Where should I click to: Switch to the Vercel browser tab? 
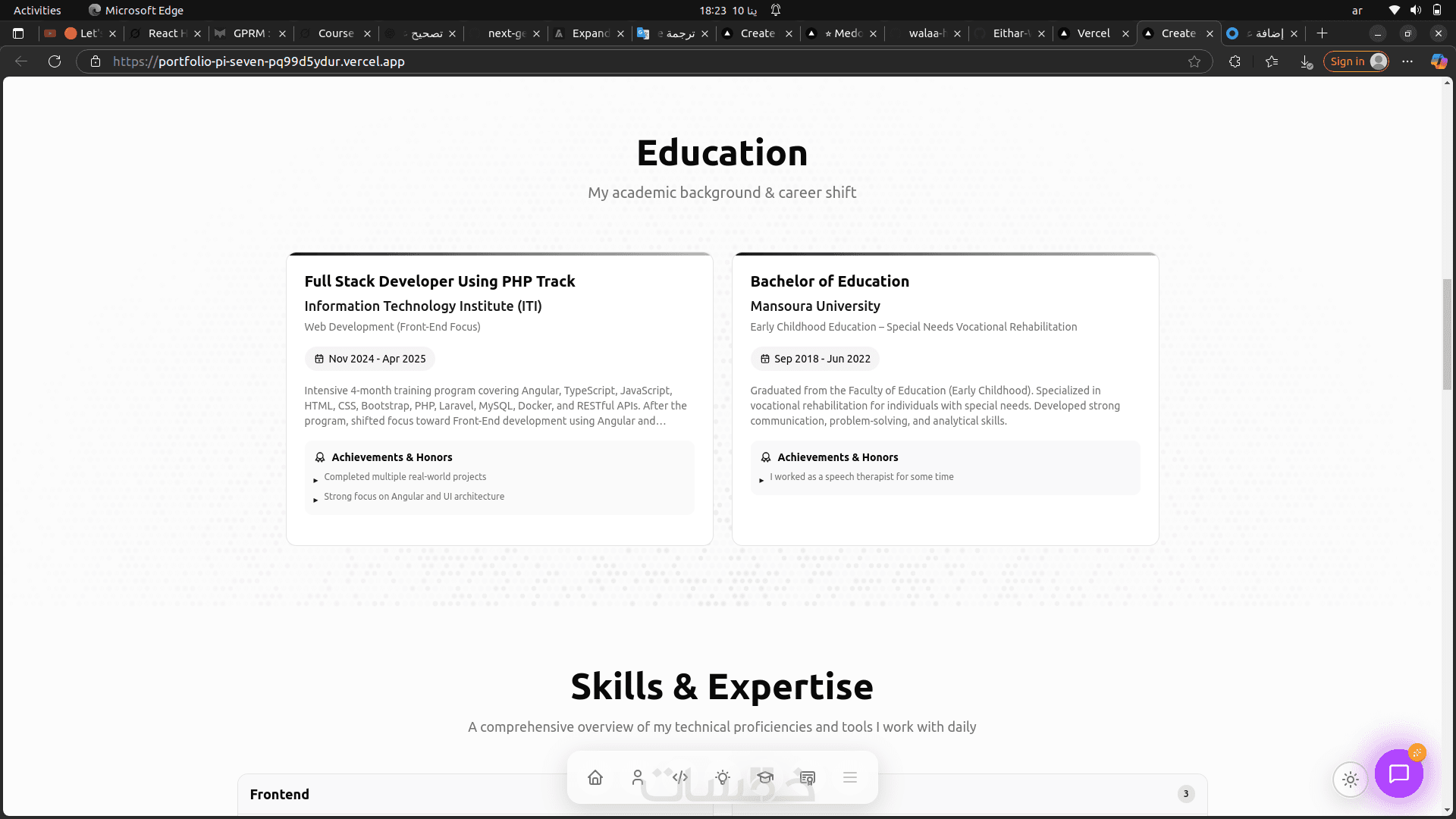point(1093,33)
